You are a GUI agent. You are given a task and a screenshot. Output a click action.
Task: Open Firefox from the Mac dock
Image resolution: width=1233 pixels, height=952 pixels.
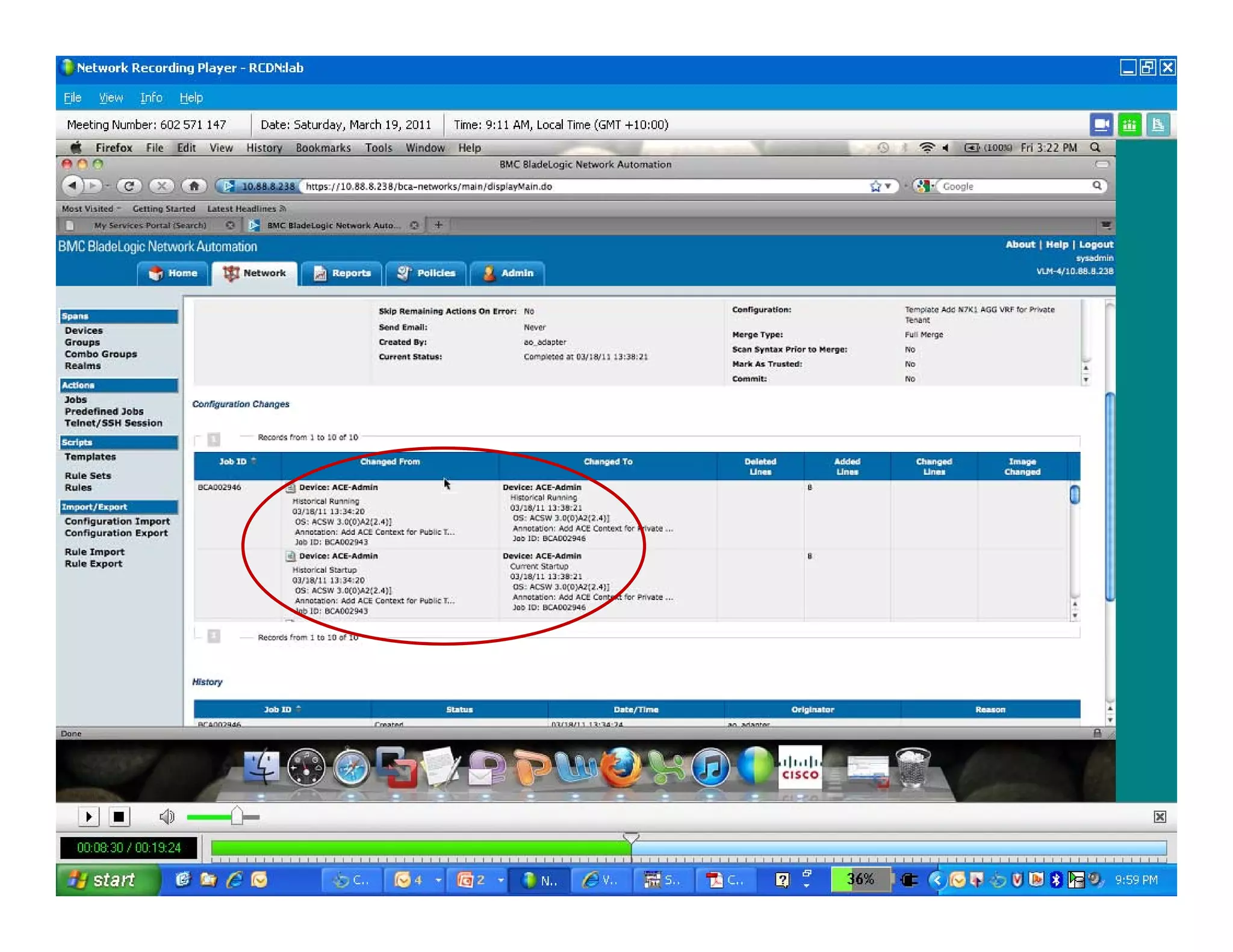(x=620, y=767)
